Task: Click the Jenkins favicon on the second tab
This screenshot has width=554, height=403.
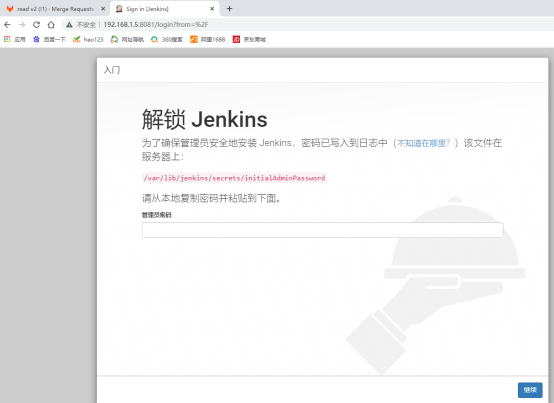Action: [119, 9]
